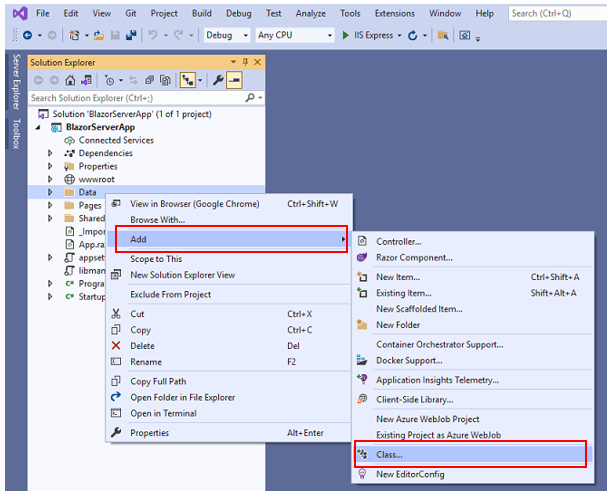
Task: Expand the wwwroot folder node
Action: tap(50, 179)
